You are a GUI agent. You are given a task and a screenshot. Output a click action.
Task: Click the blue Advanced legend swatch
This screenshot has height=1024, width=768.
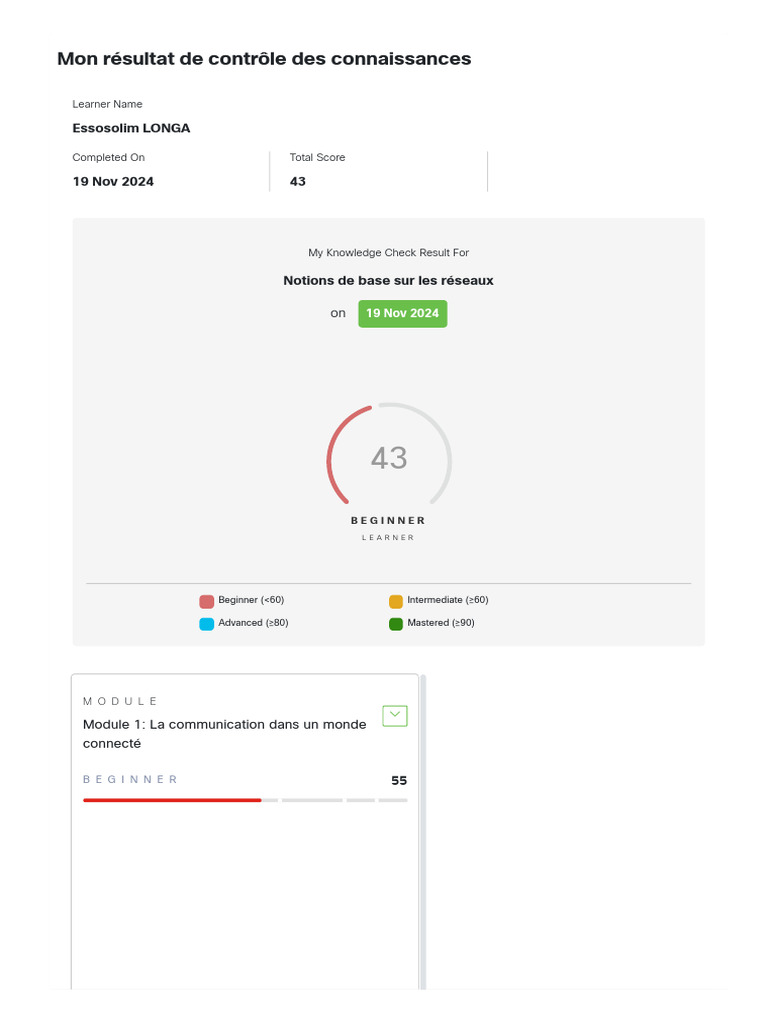click(206, 624)
